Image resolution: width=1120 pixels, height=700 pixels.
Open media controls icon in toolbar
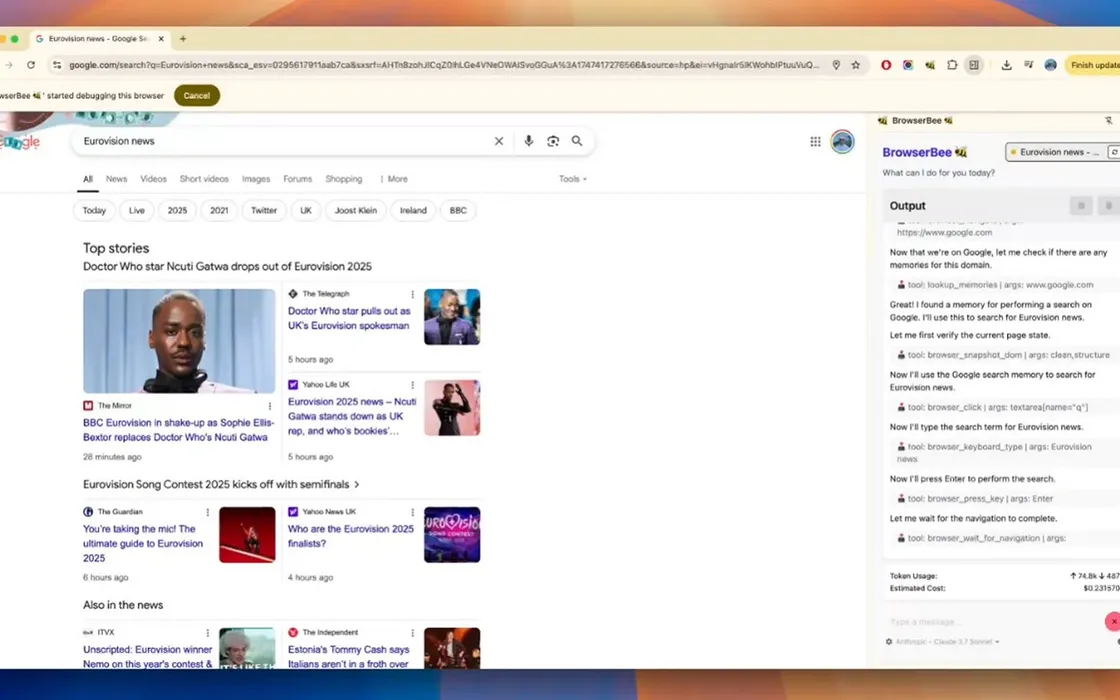[1029, 65]
